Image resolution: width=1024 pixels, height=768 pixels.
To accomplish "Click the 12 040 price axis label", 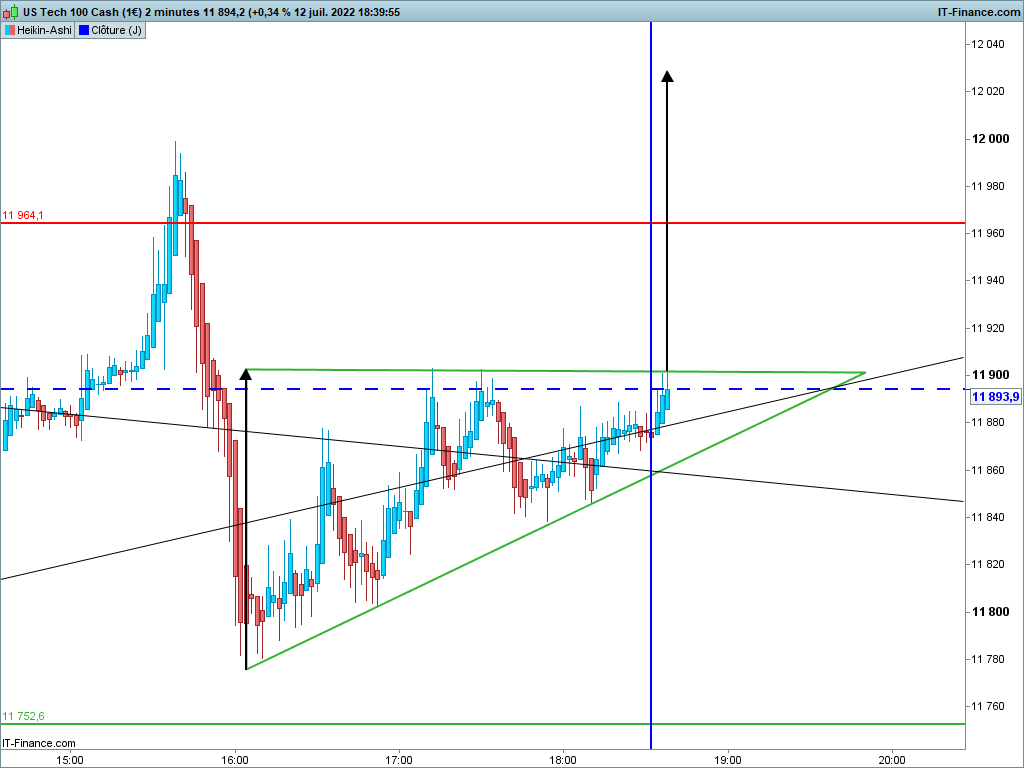I will coord(987,44).
